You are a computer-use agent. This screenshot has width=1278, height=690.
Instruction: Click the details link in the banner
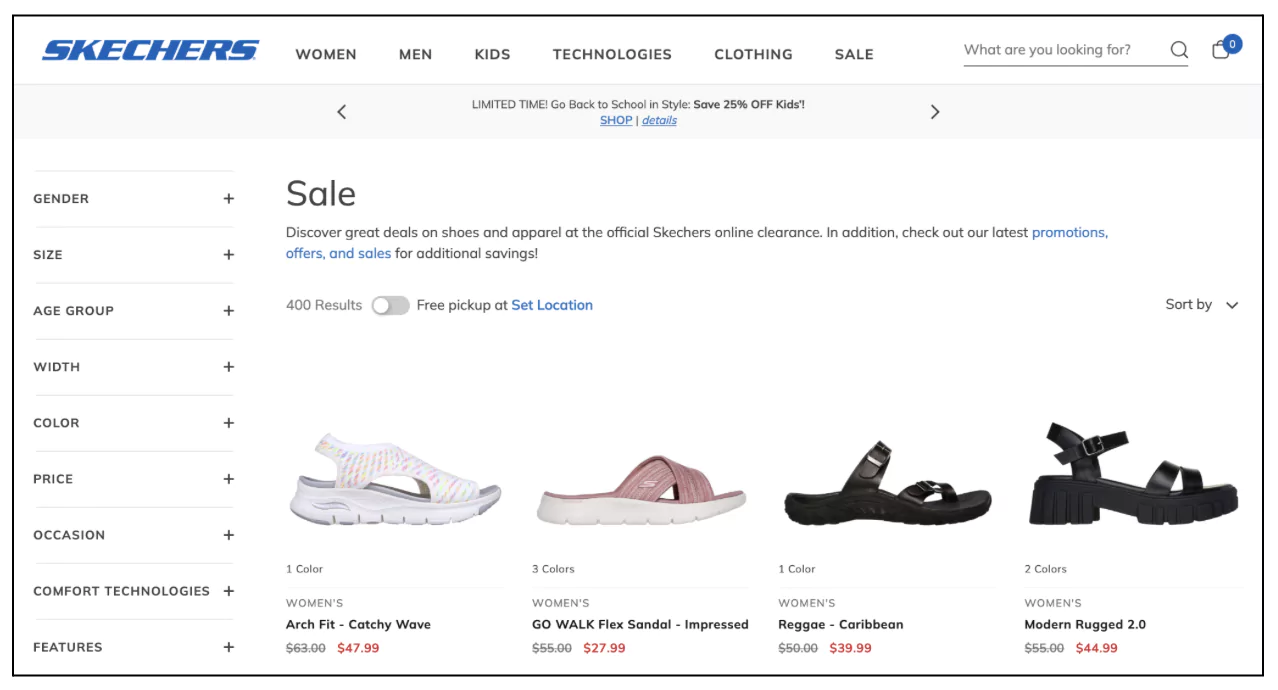[x=659, y=120]
